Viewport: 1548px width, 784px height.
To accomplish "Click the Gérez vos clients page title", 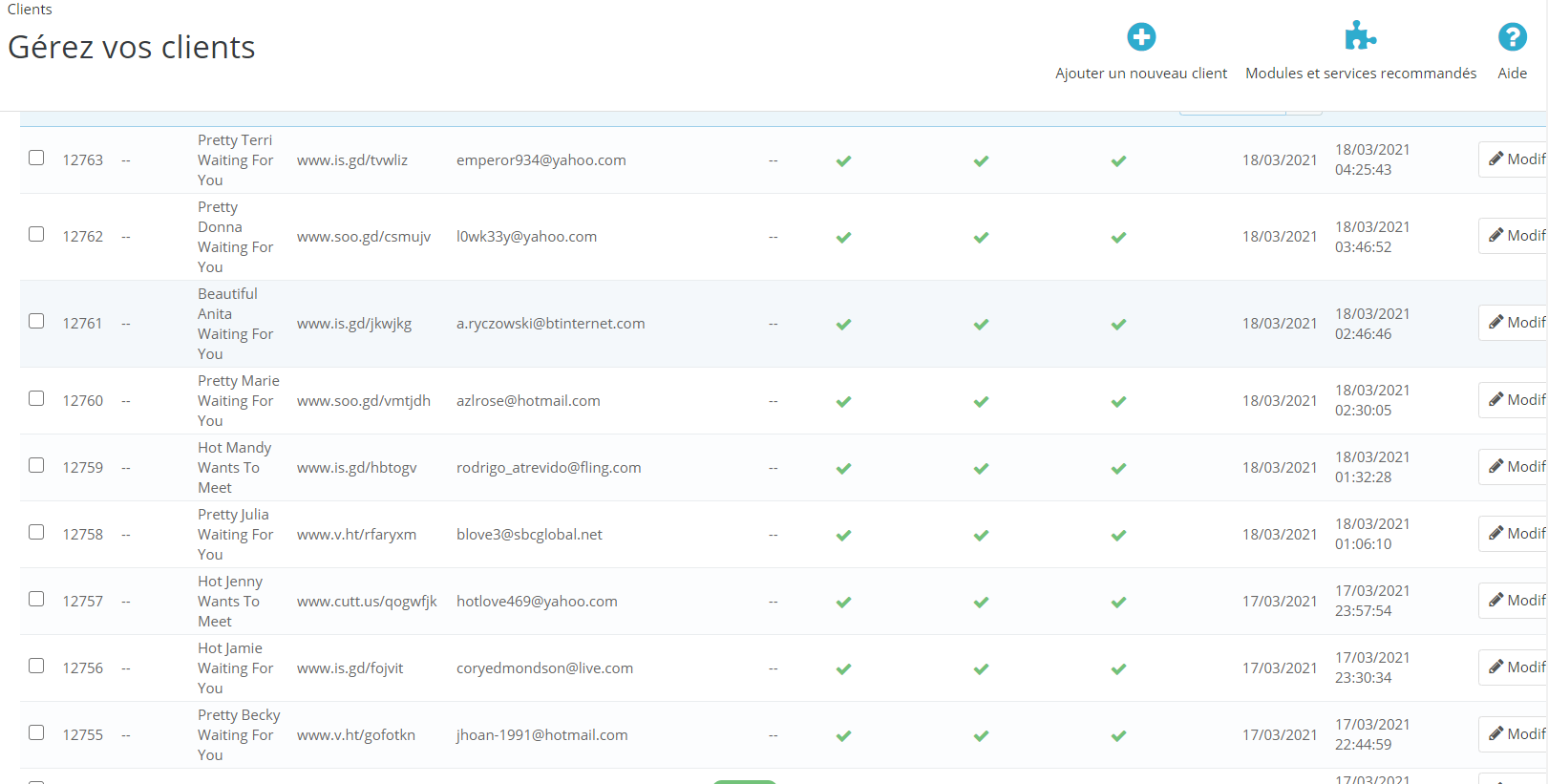I will click(132, 47).
